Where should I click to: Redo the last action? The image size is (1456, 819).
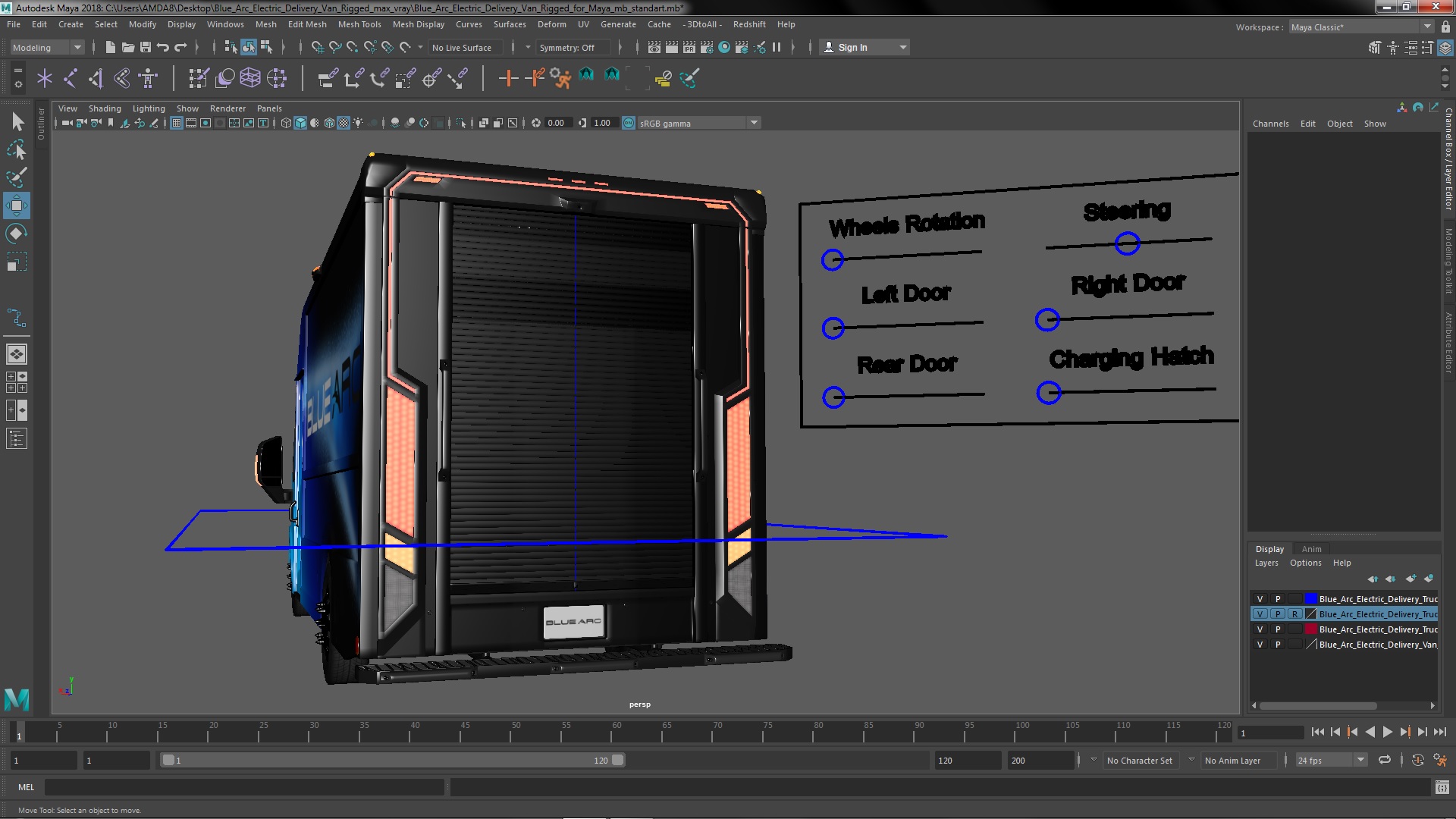click(180, 47)
